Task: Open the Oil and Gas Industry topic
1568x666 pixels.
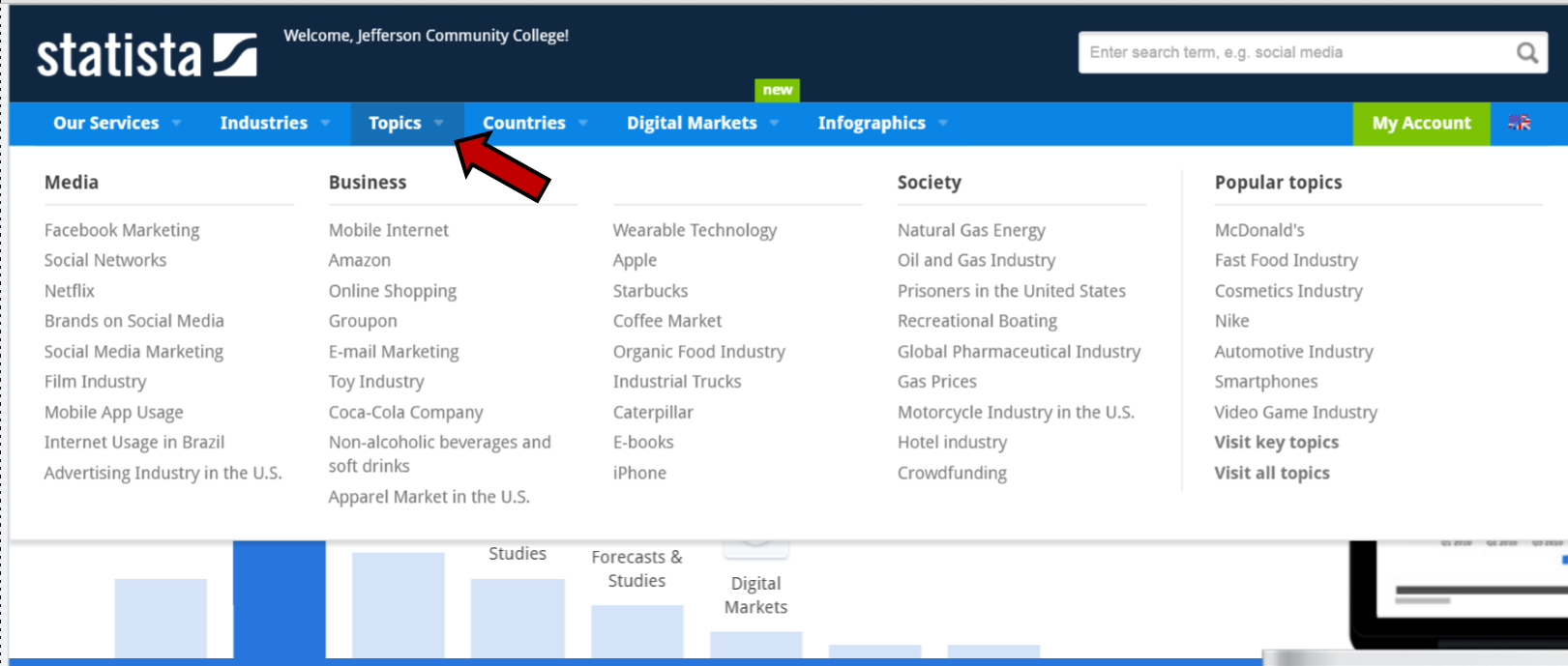Action: click(x=976, y=260)
